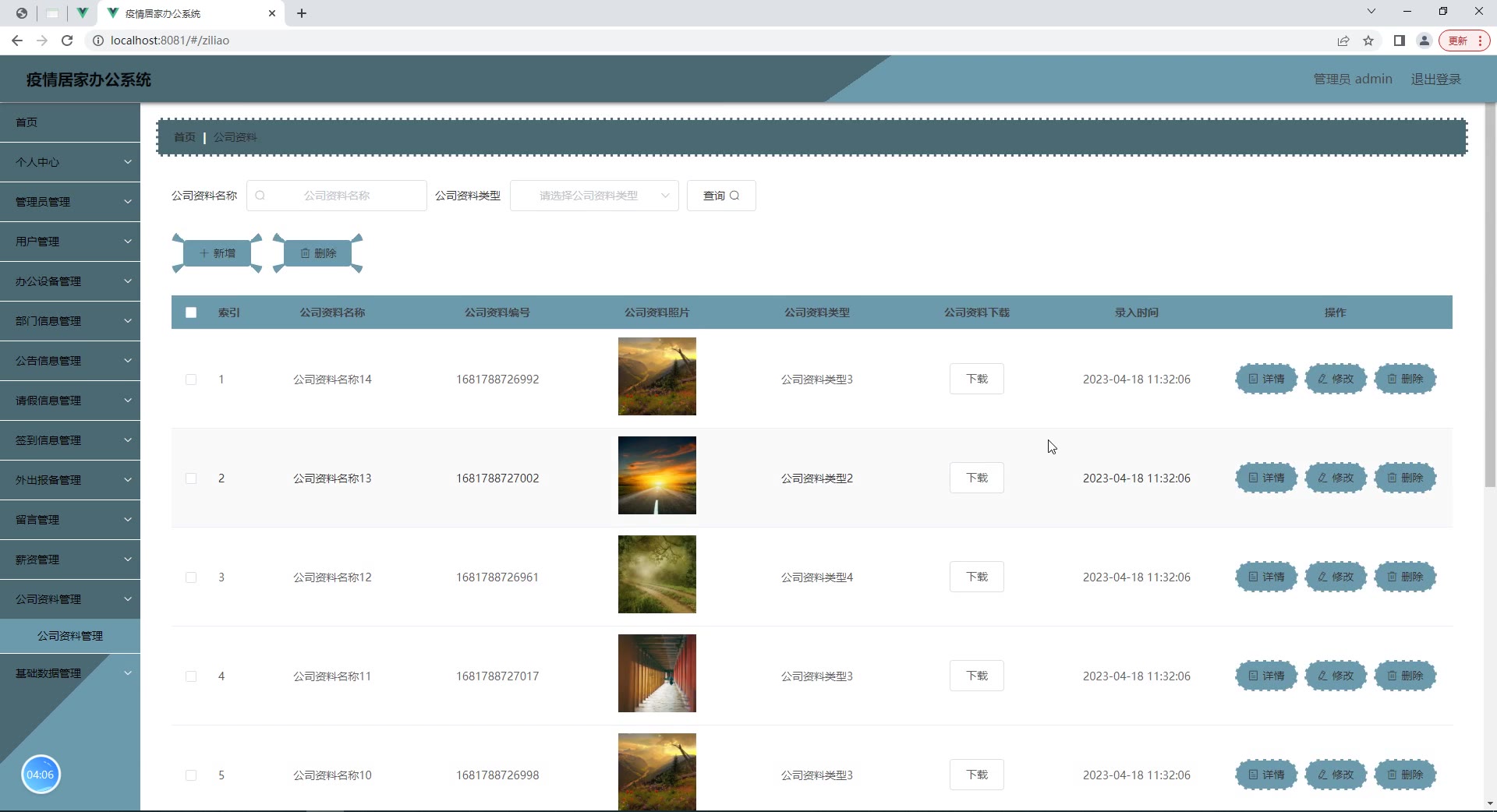Expand the 留言管理 sidebar menu
This screenshot has height=812, width=1497.
[70, 520]
